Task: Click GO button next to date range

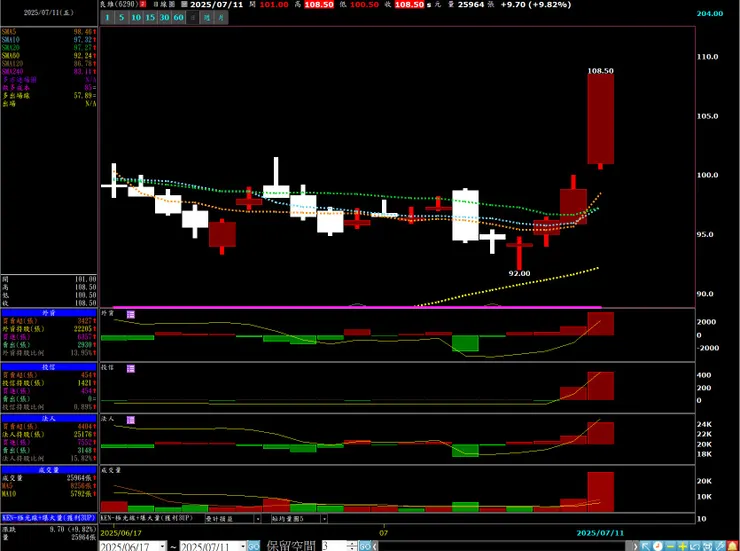Action: coord(253,546)
